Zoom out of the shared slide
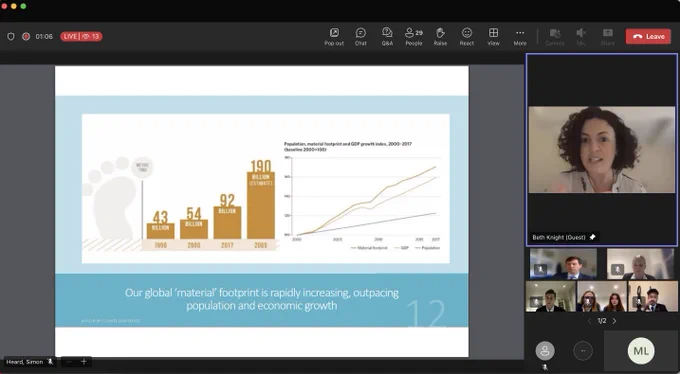The height and width of the screenshot is (374, 680). coord(69,361)
